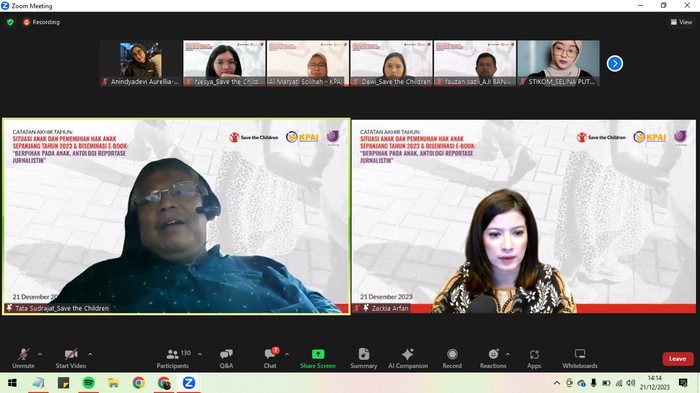Open network settings tray icon
The height and width of the screenshot is (393, 700).
click(618, 383)
